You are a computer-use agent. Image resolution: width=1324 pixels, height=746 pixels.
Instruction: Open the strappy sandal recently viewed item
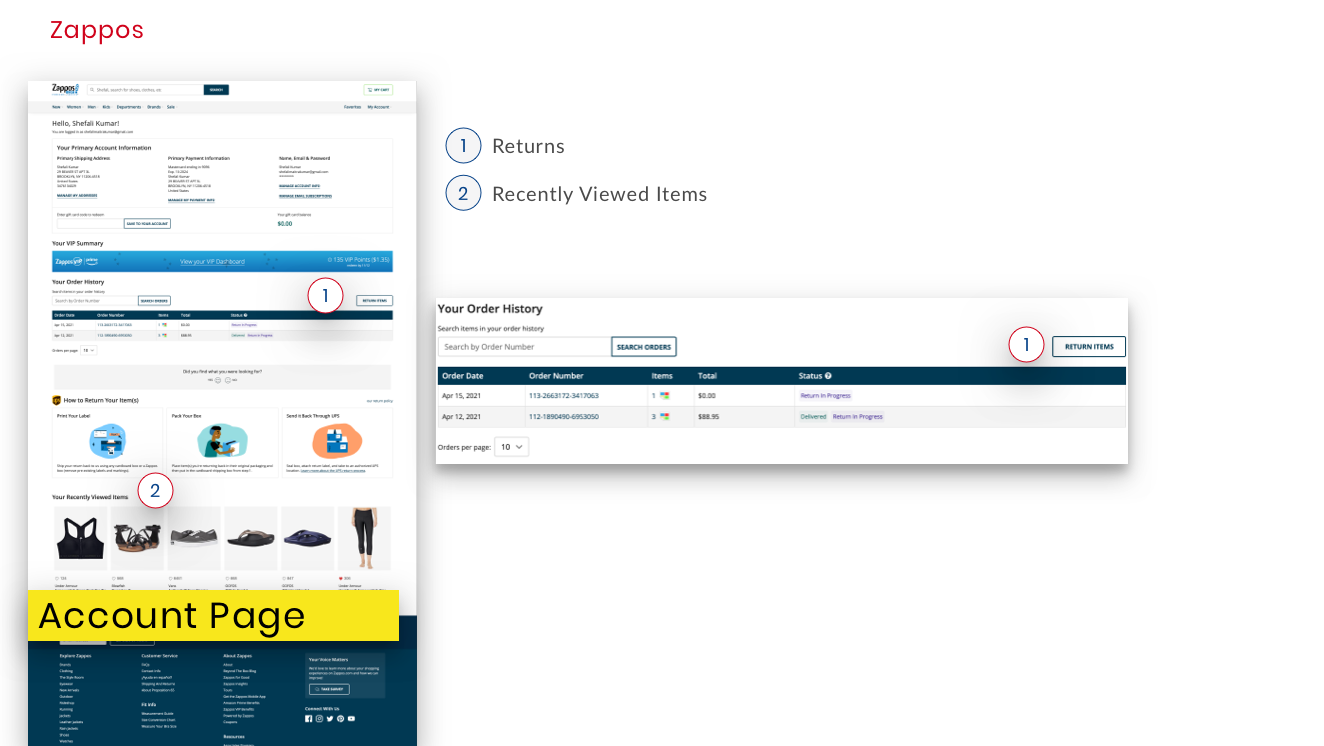[137, 538]
